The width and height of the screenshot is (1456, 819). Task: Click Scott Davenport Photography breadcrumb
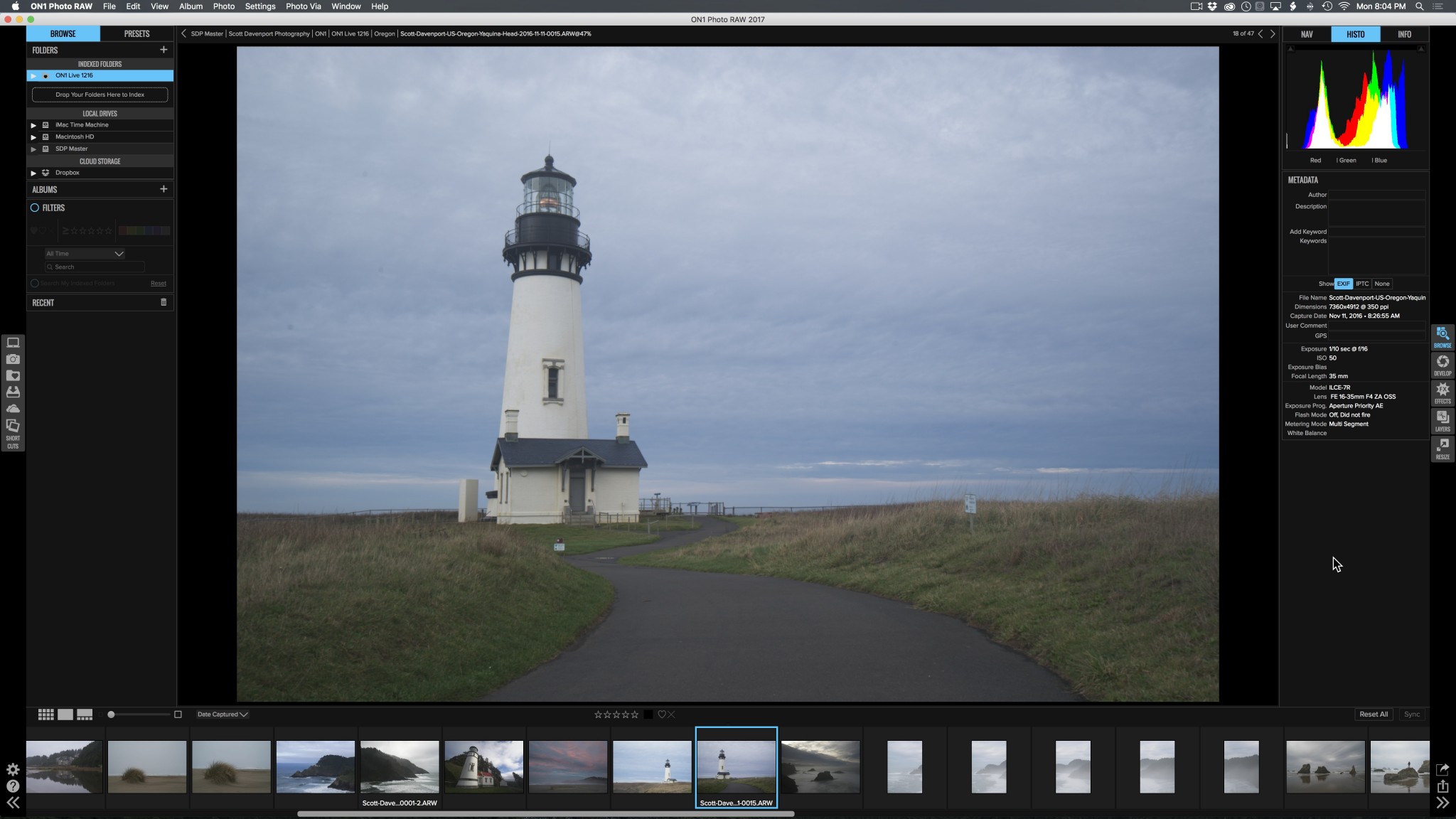click(x=269, y=33)
